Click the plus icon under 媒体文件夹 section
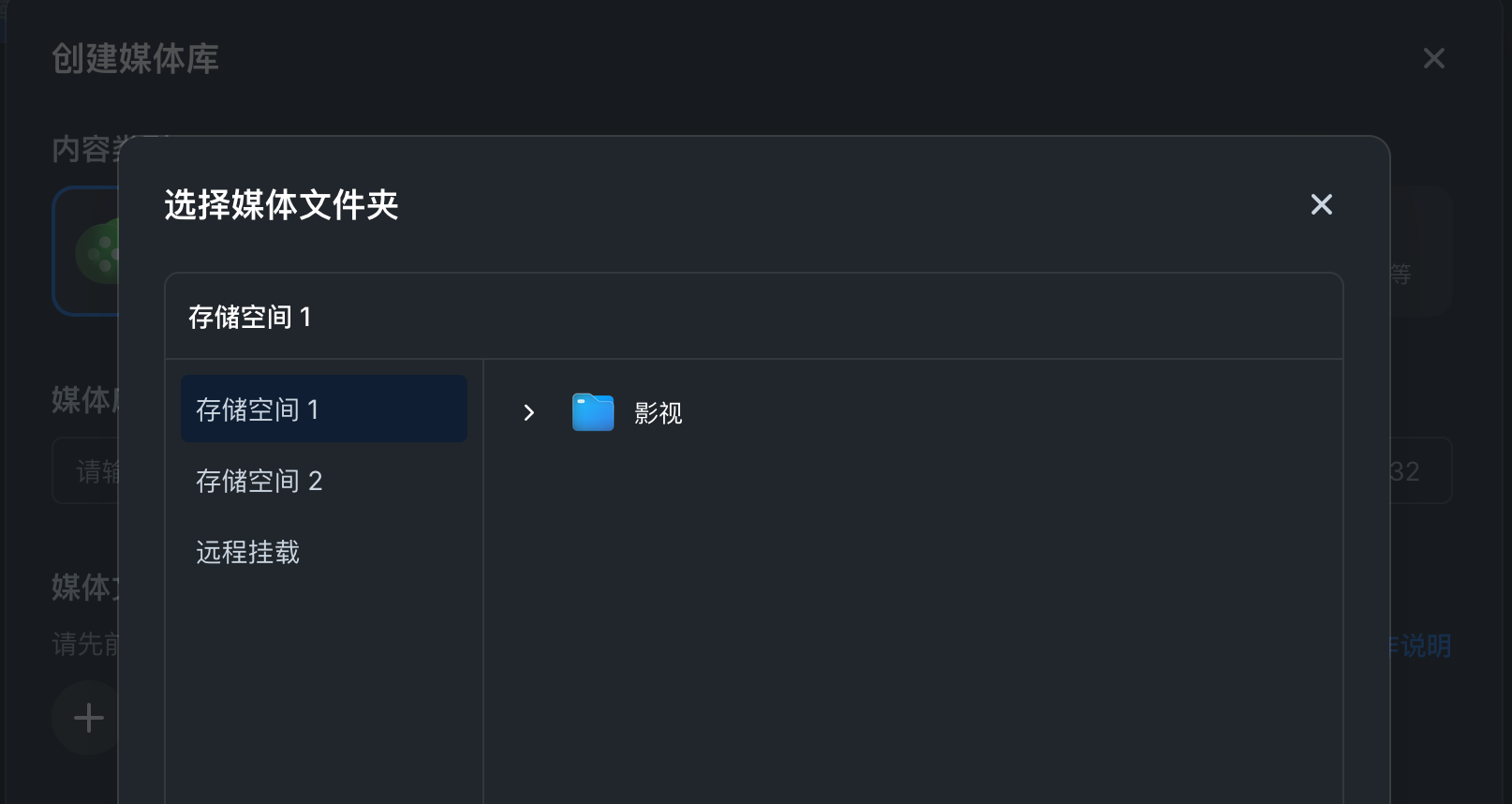The width and height of the screenshot is (1512, 804). pos(87,717)
